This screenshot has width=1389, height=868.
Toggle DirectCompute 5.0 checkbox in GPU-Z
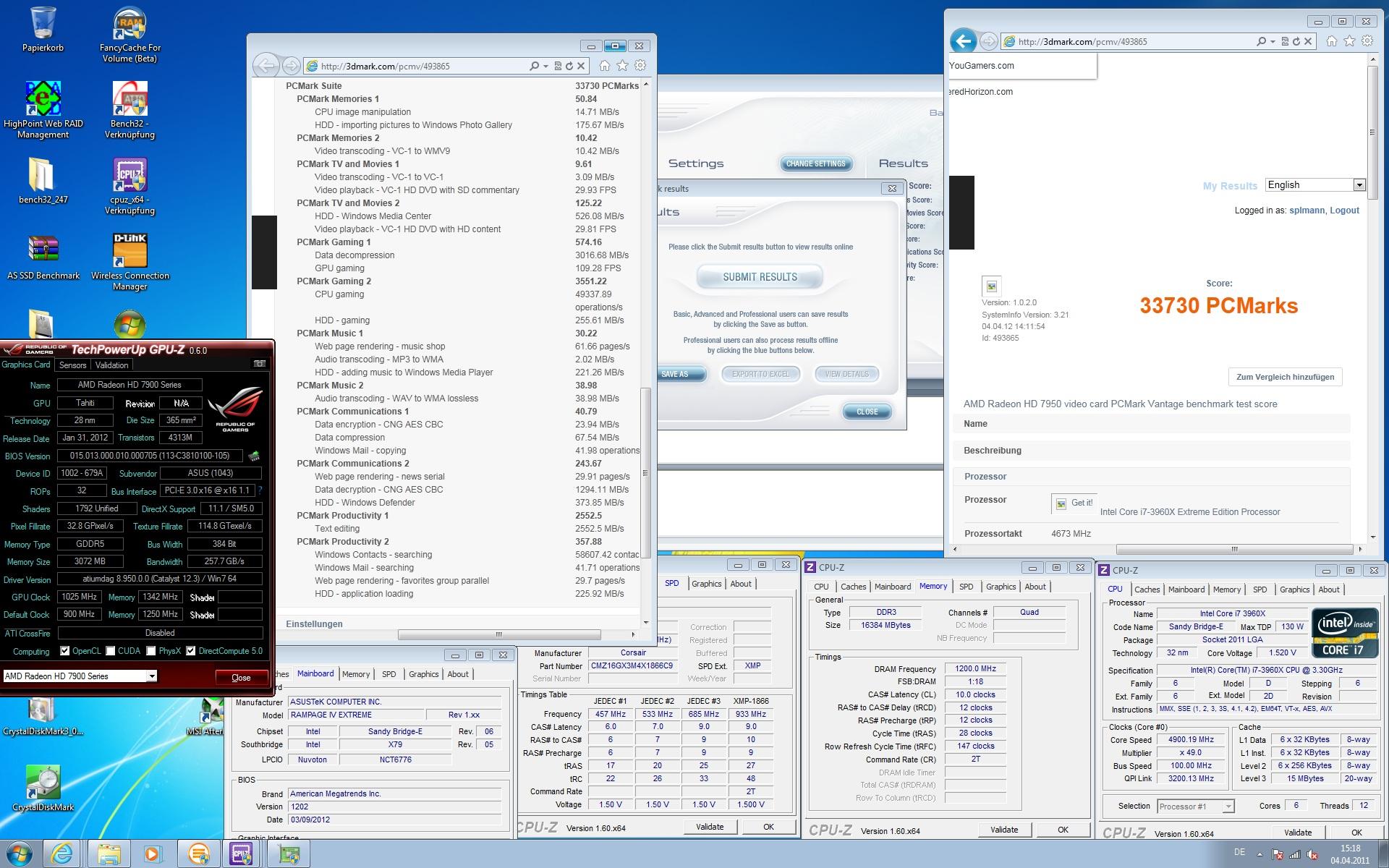[191, 651]
